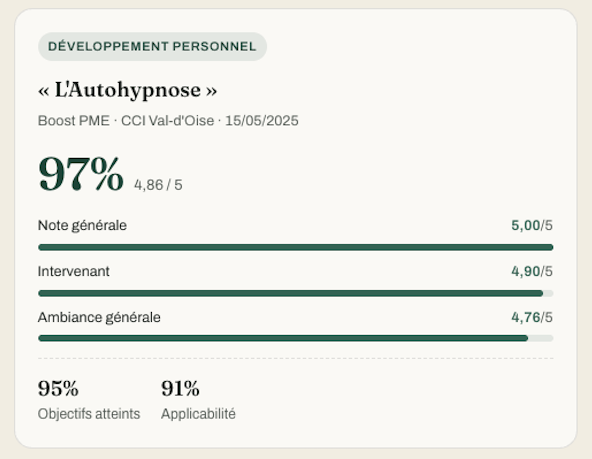Click the Ambiance générale label
This screenshot has height=459, width=592.
99,317
